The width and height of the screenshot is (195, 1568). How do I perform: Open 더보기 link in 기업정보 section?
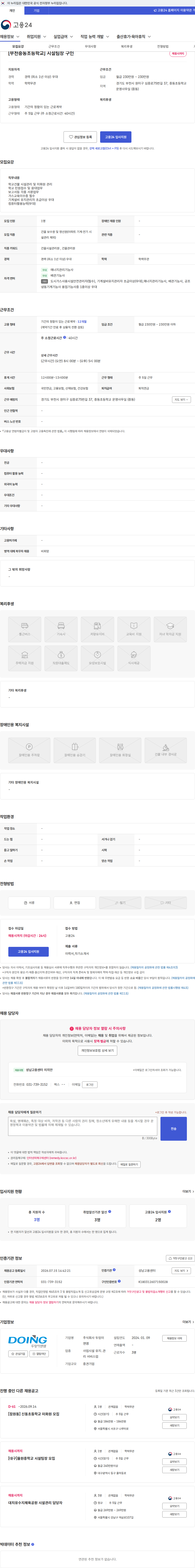click(x=188, y=1322)
